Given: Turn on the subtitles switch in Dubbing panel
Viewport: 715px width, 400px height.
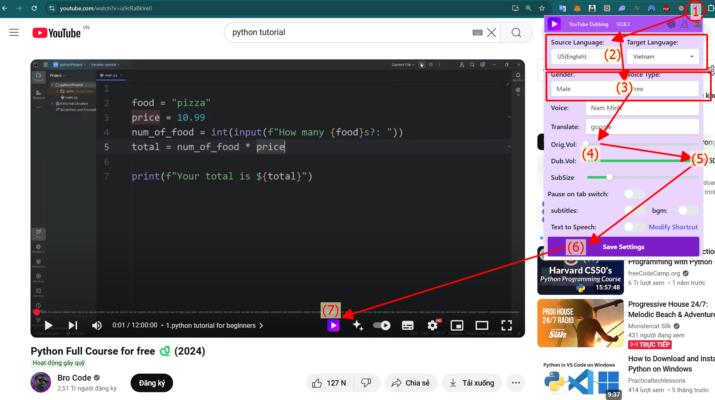Looking at the screenshot, I should point(634,210).
